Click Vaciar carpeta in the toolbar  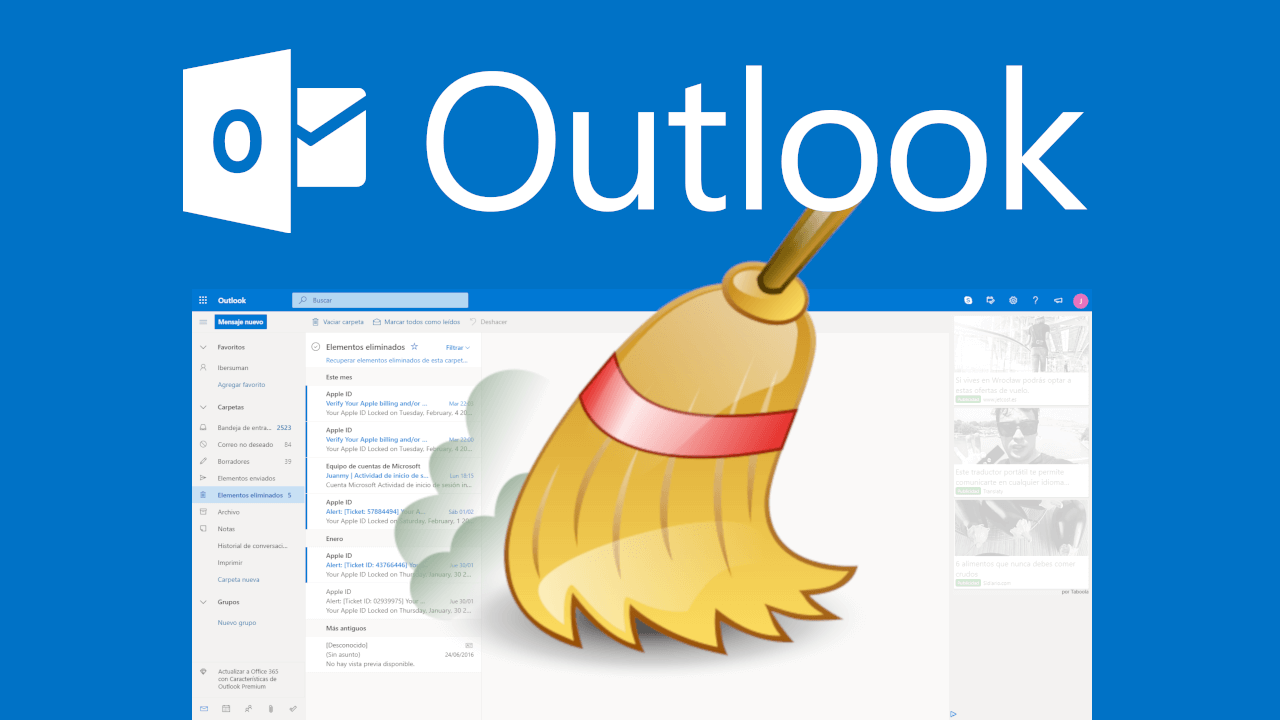click(344, 322)
